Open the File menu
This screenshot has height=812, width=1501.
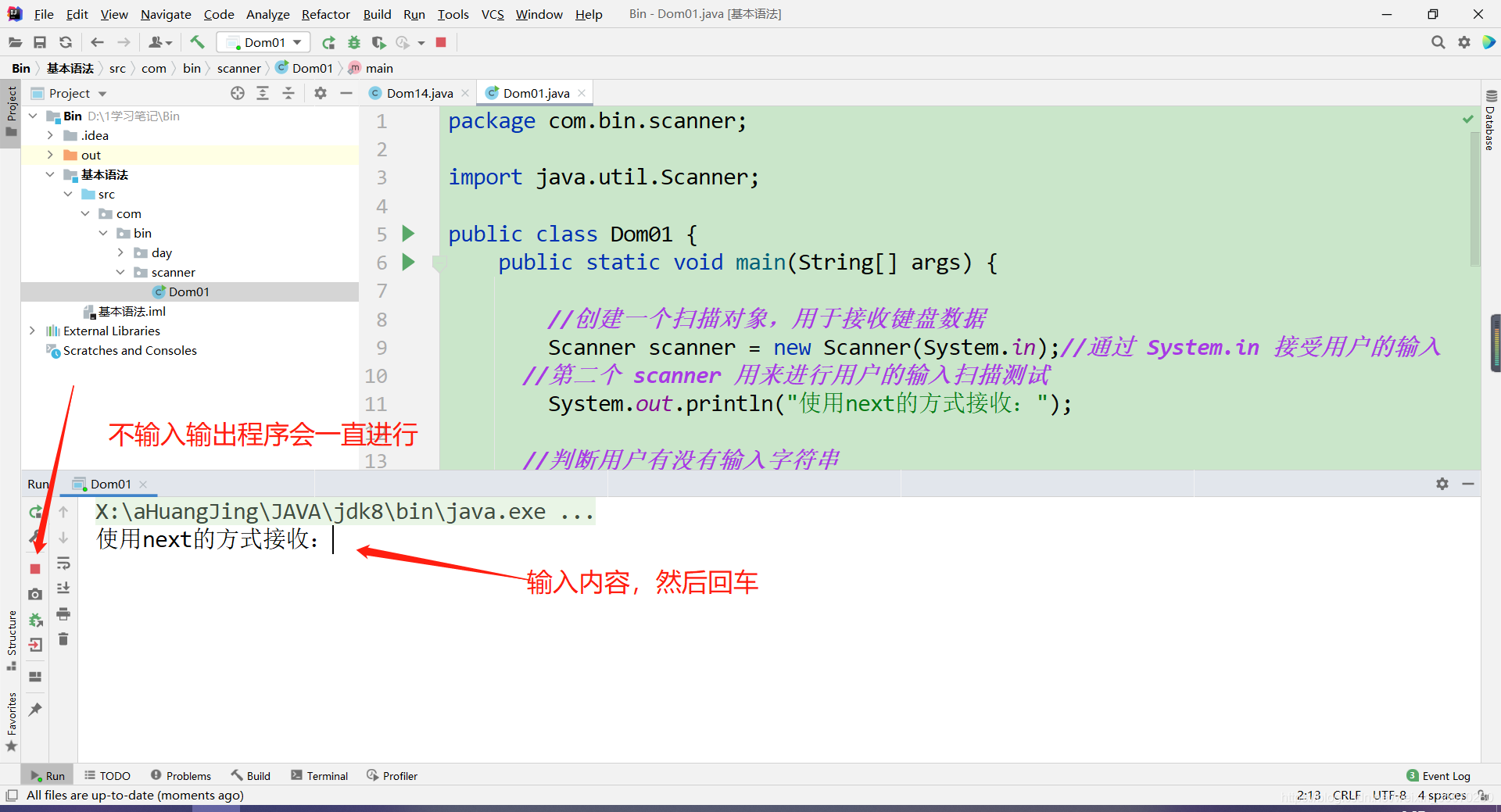(44, 14)
